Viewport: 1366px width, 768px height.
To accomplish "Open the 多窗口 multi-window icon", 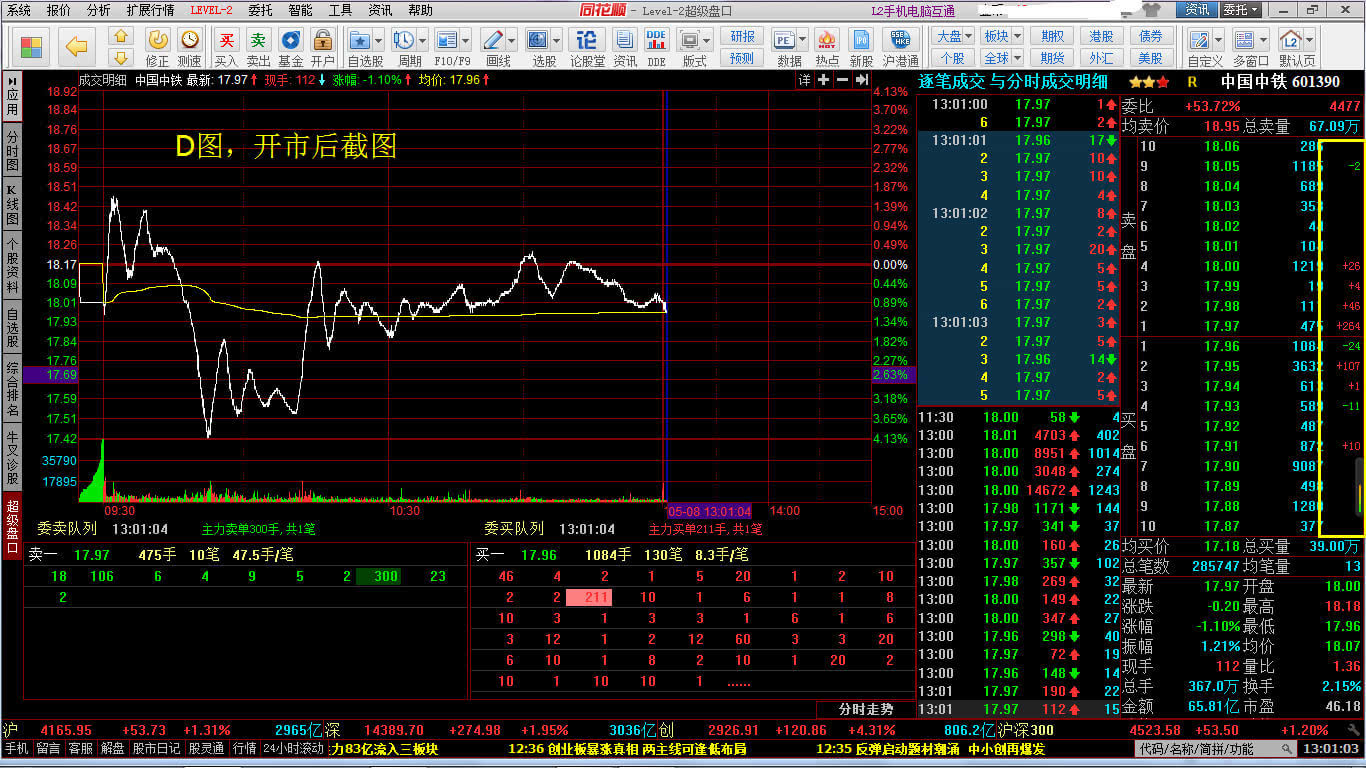I will (1243, 40).
